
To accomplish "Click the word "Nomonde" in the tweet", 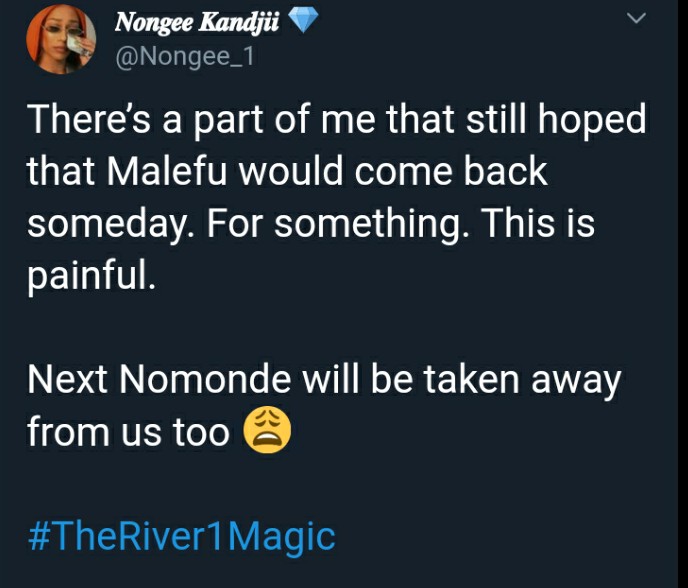I will [x=205, y=379].
